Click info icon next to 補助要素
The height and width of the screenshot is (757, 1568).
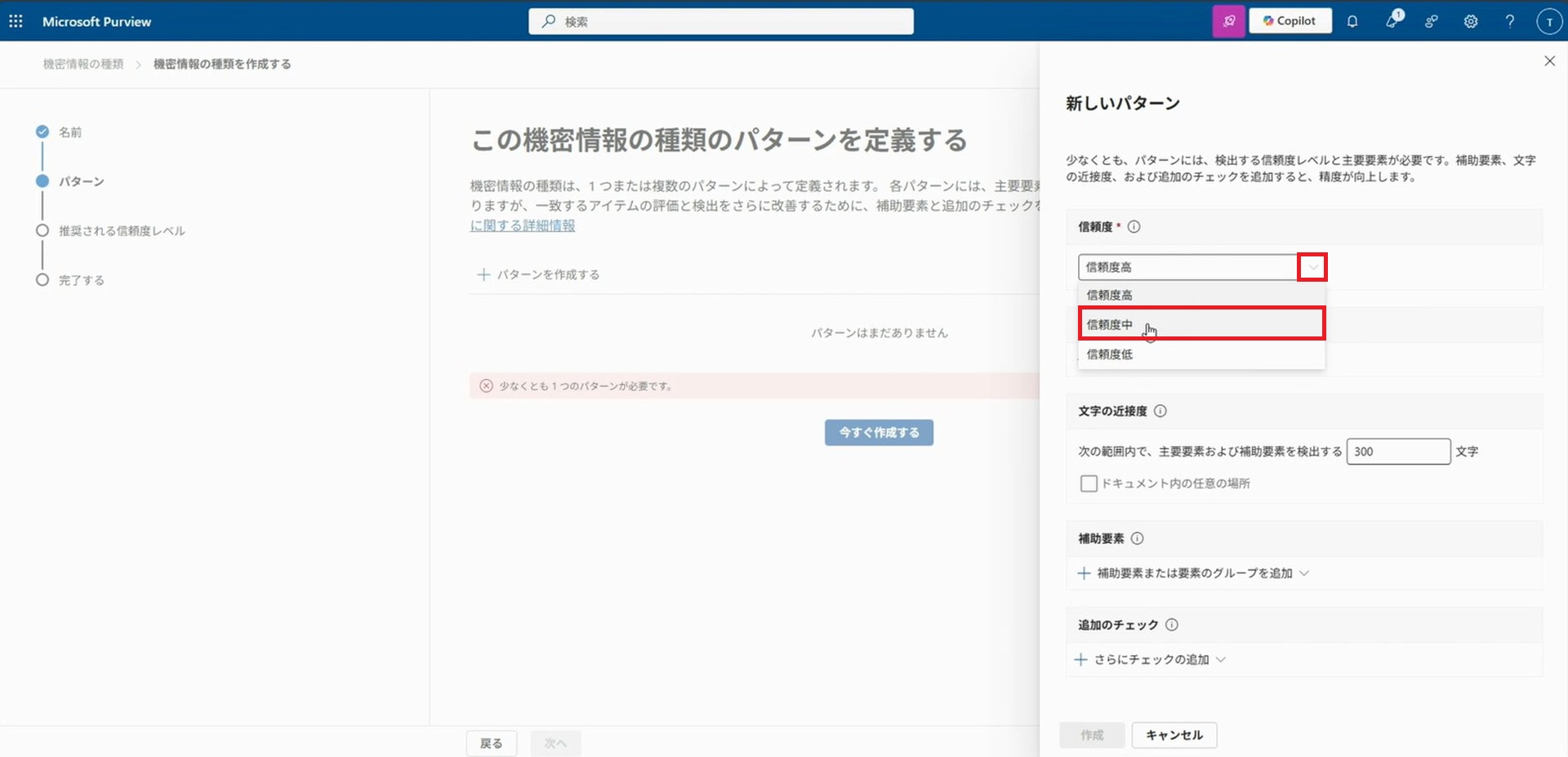click(x=1137, y=538)
